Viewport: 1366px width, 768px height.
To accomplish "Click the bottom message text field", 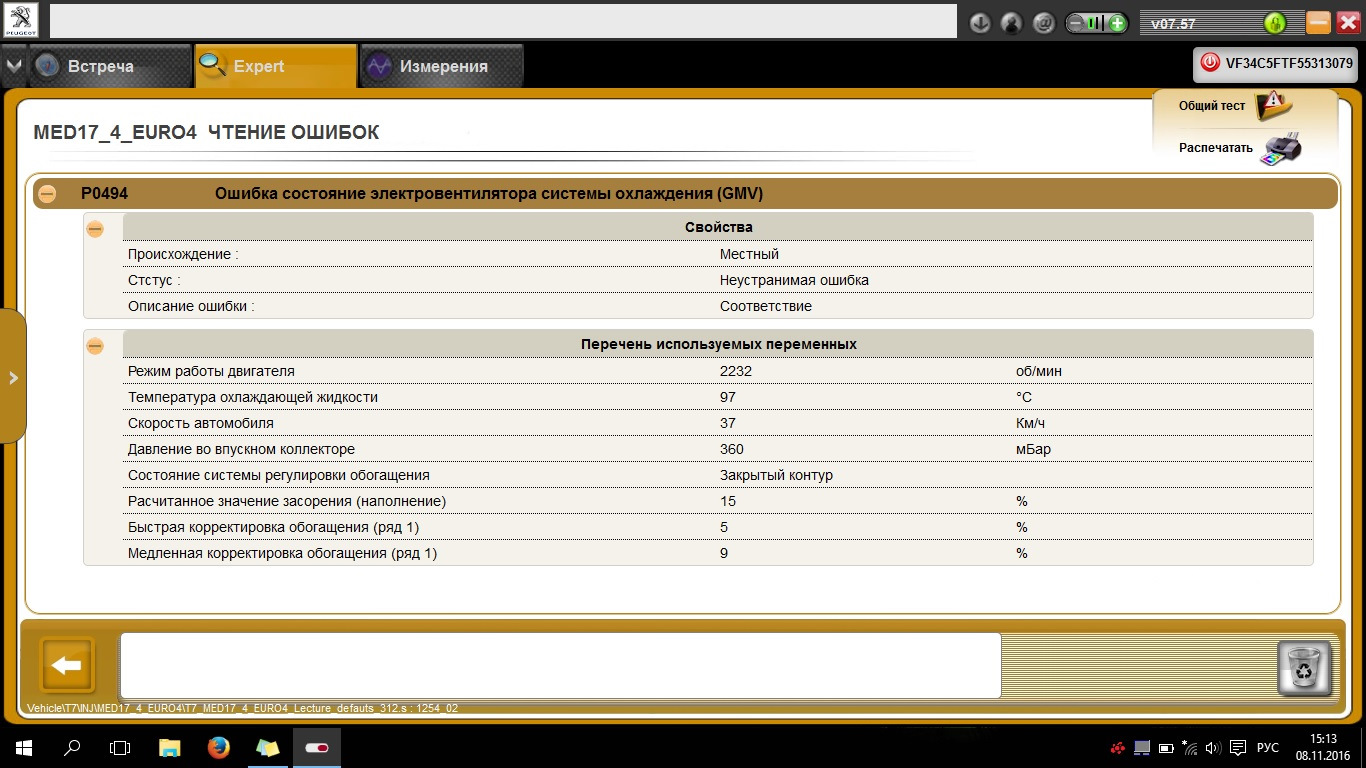I will 560,665.
